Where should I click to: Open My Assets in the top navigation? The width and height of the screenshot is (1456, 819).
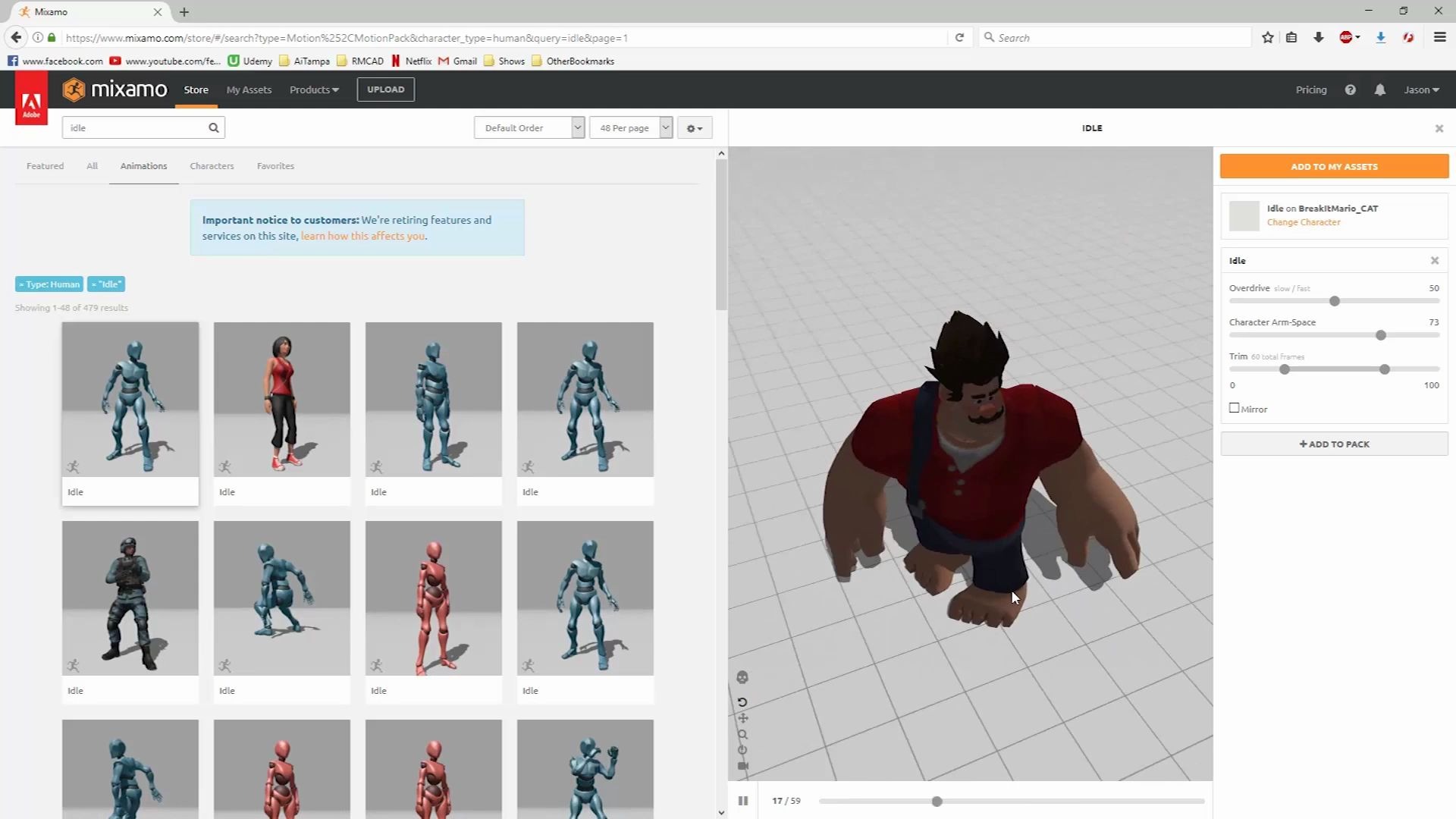249,89
